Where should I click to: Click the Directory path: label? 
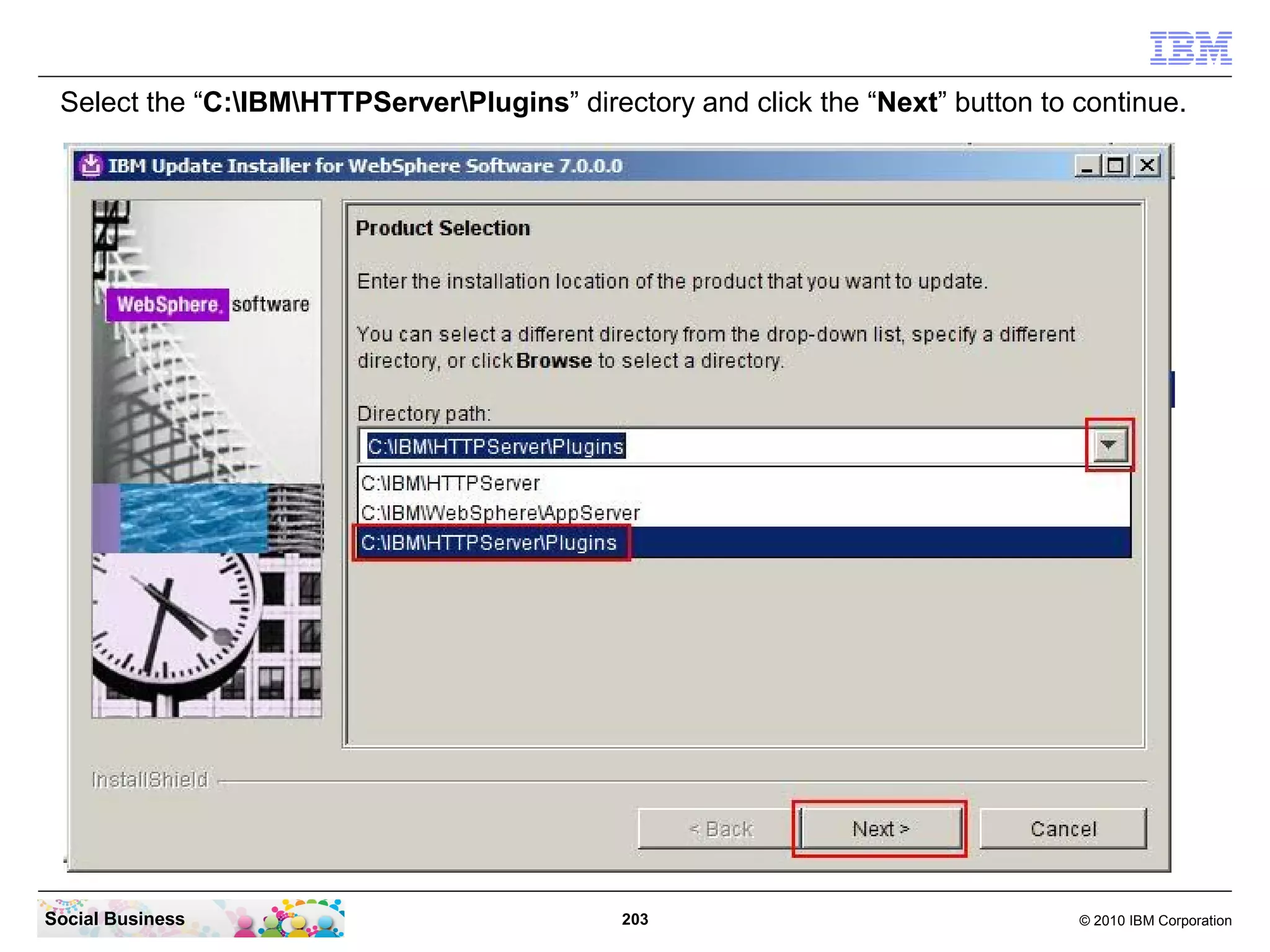click(x=424, y=413)
